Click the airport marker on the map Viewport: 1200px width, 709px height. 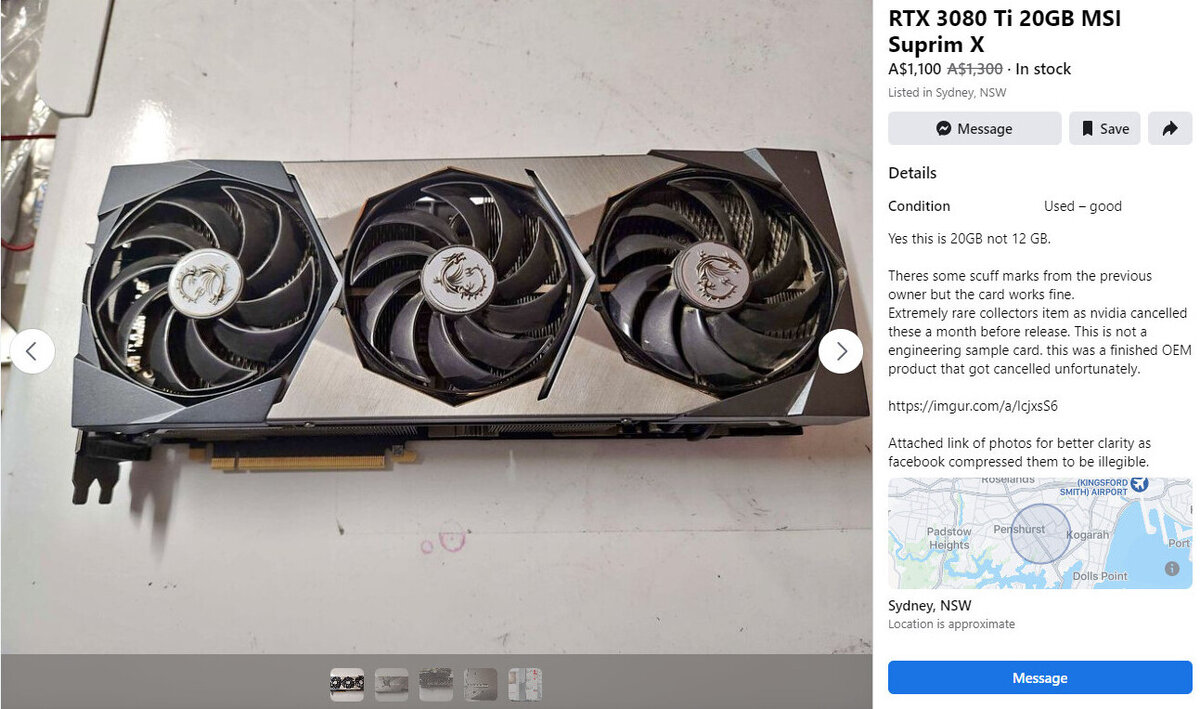tap(1139, 485)
